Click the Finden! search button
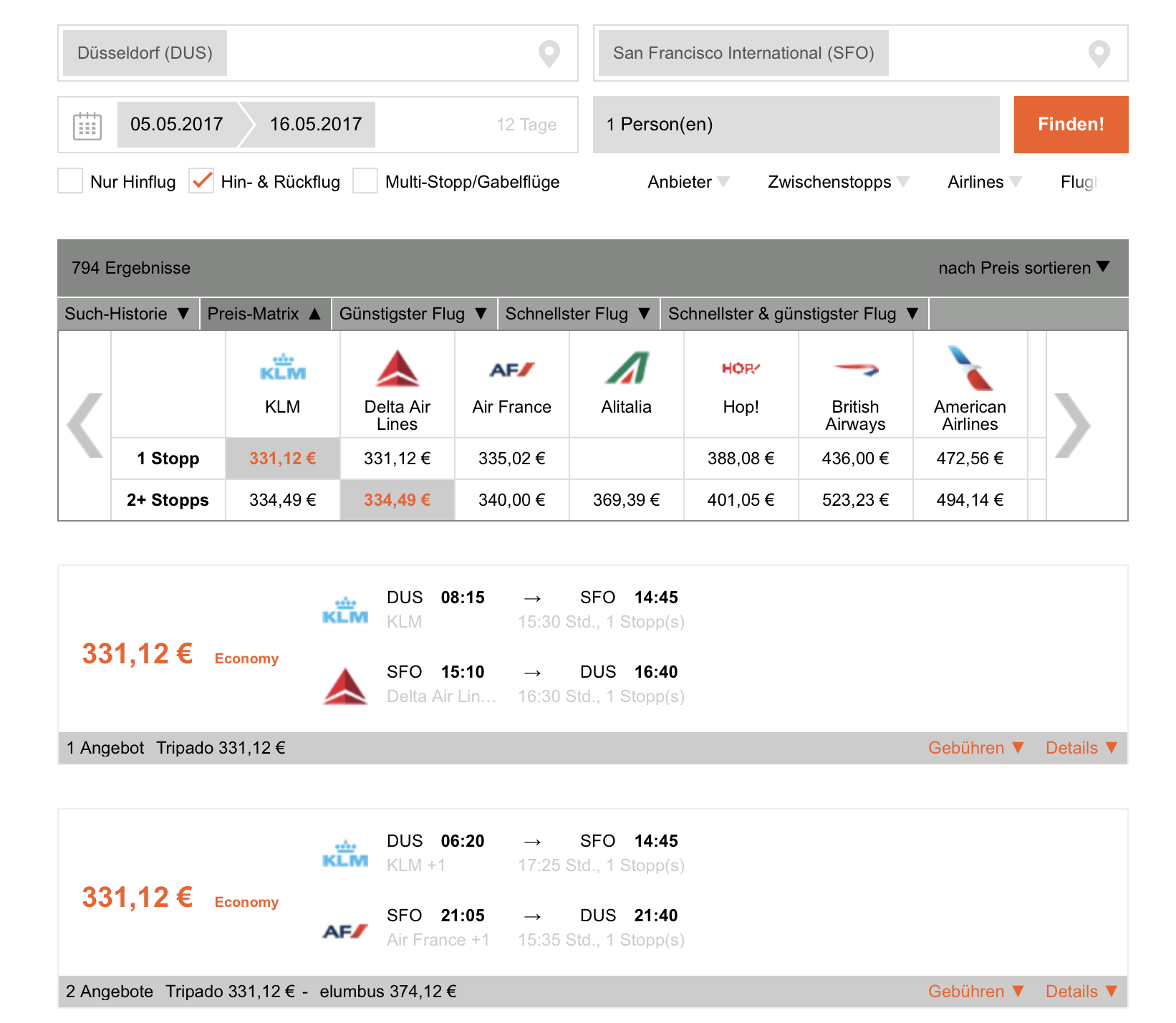Image resolution: width=1176 pixels, height=1023 pixels. click(1071, 125)
